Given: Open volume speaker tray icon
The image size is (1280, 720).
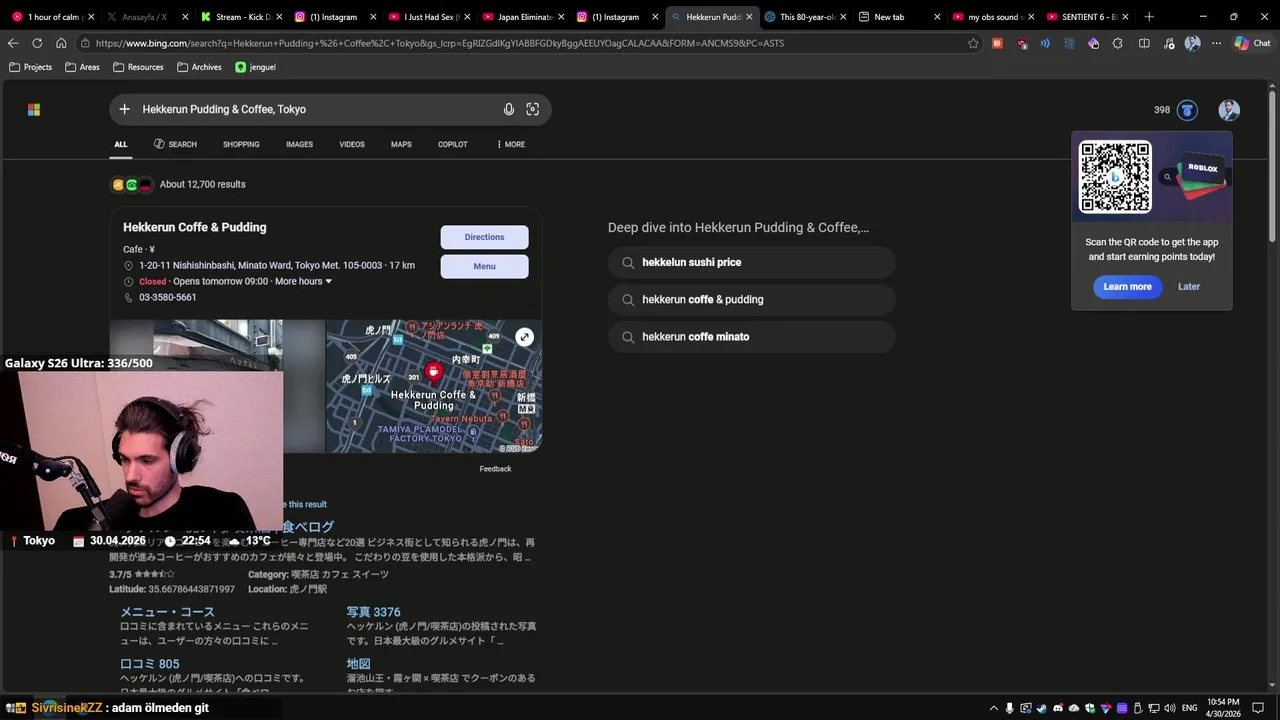Looking at the screenshot, I should (1169, 708).
